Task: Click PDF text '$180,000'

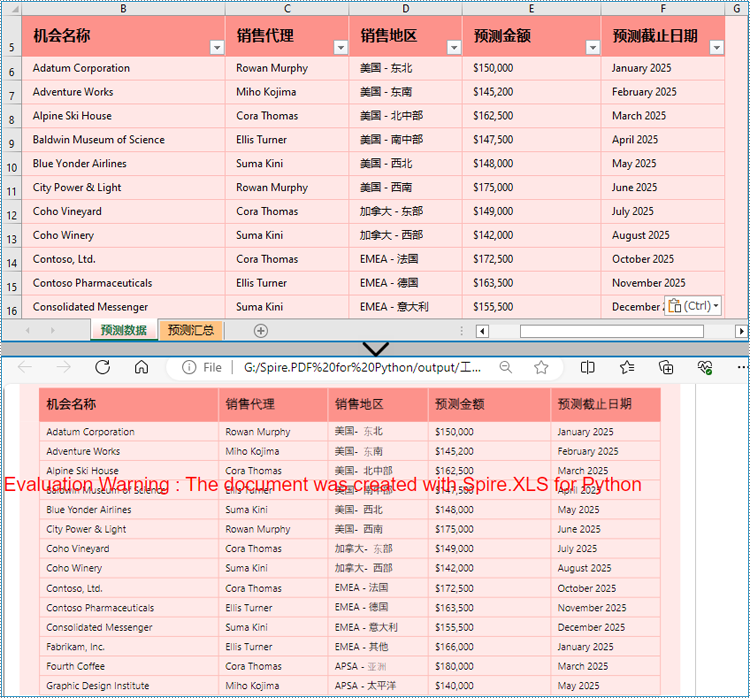Action: click(454, 666)
